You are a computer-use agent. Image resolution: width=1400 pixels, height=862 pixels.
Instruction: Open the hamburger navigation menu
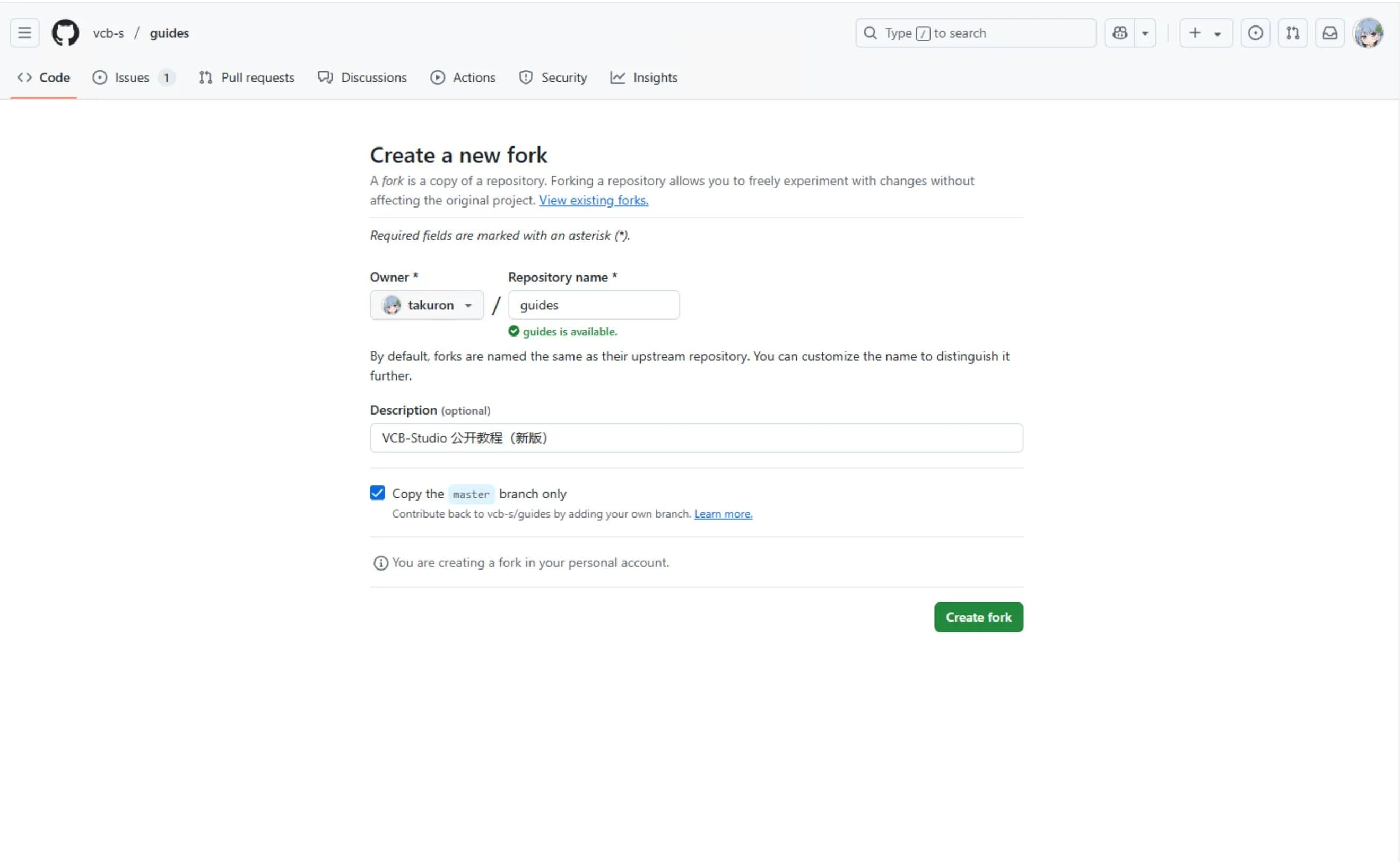[x=24, y=33]
